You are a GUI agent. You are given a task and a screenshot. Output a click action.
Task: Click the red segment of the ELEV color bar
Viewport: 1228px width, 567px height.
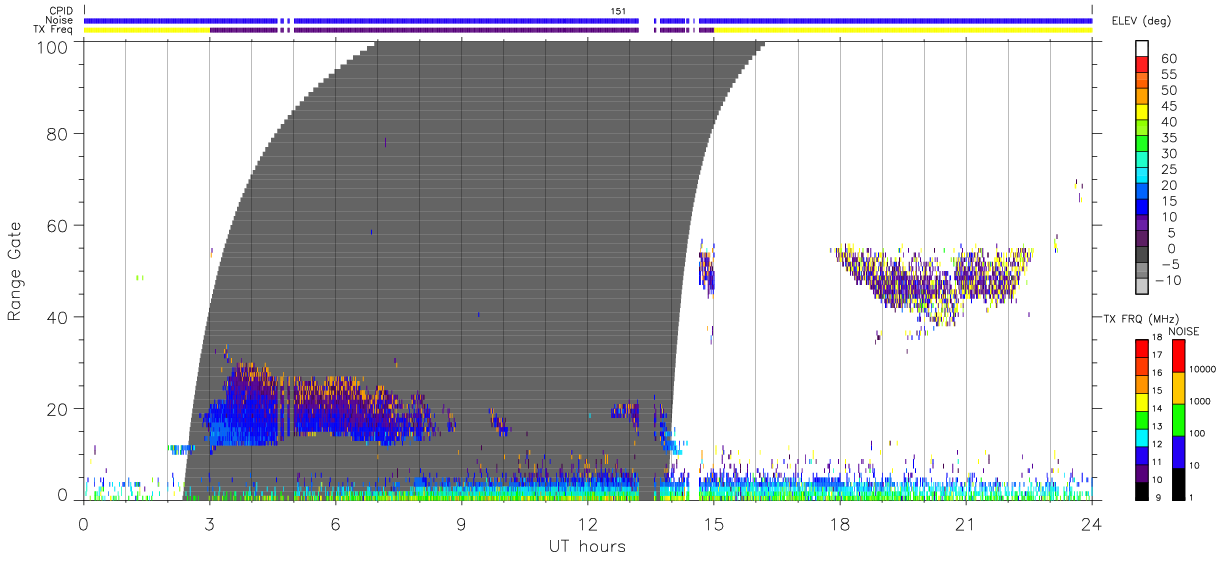1142,65
